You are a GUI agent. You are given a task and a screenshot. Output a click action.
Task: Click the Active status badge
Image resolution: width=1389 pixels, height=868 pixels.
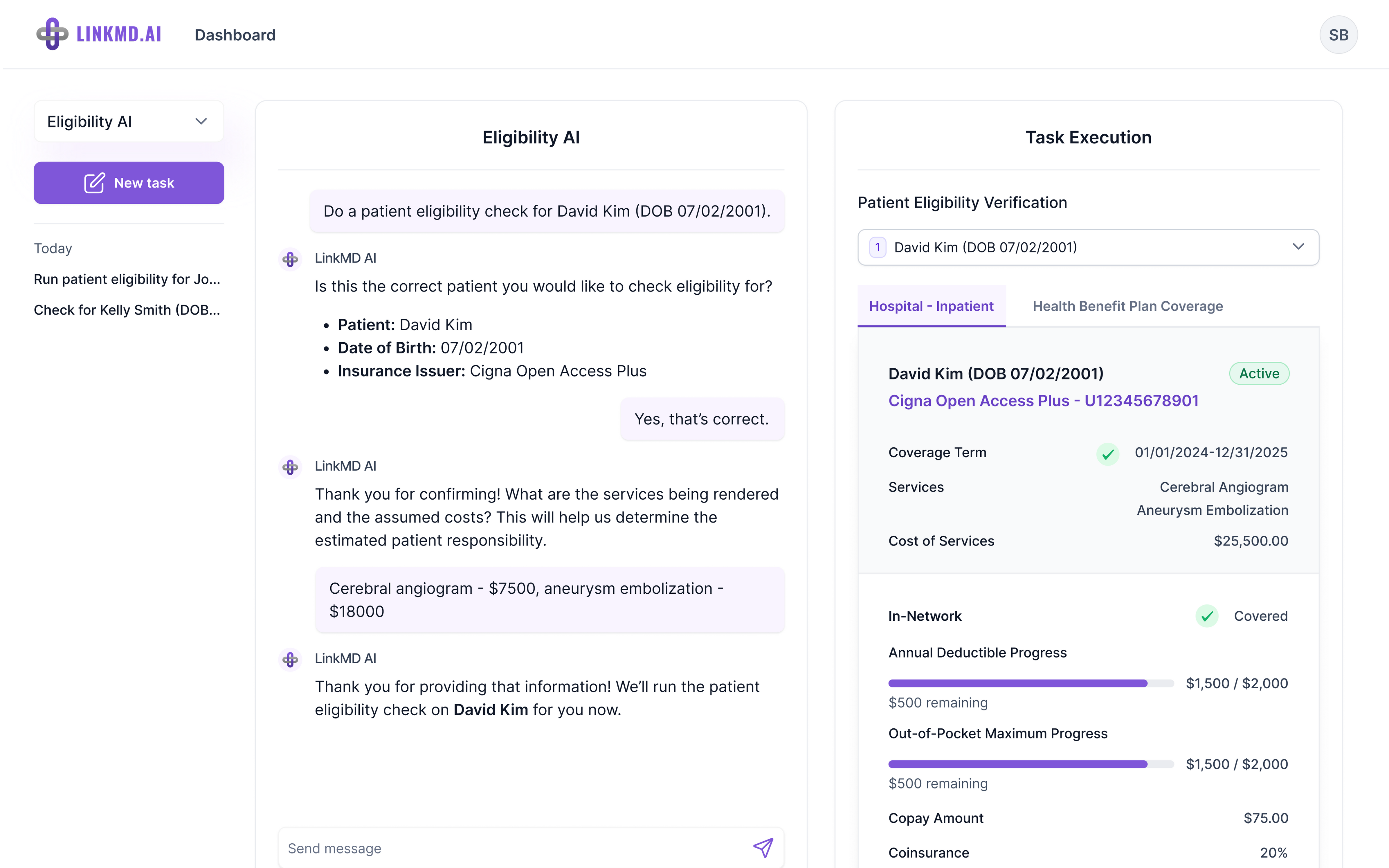click(1259, 374)
